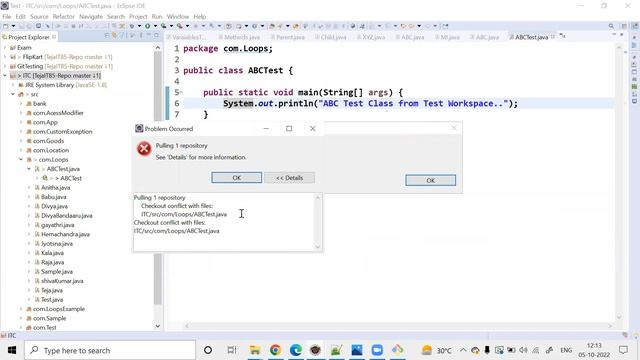640x360 pixels.
Task: Open the New wizard dropdown arrow
Action: click(13, 26)
